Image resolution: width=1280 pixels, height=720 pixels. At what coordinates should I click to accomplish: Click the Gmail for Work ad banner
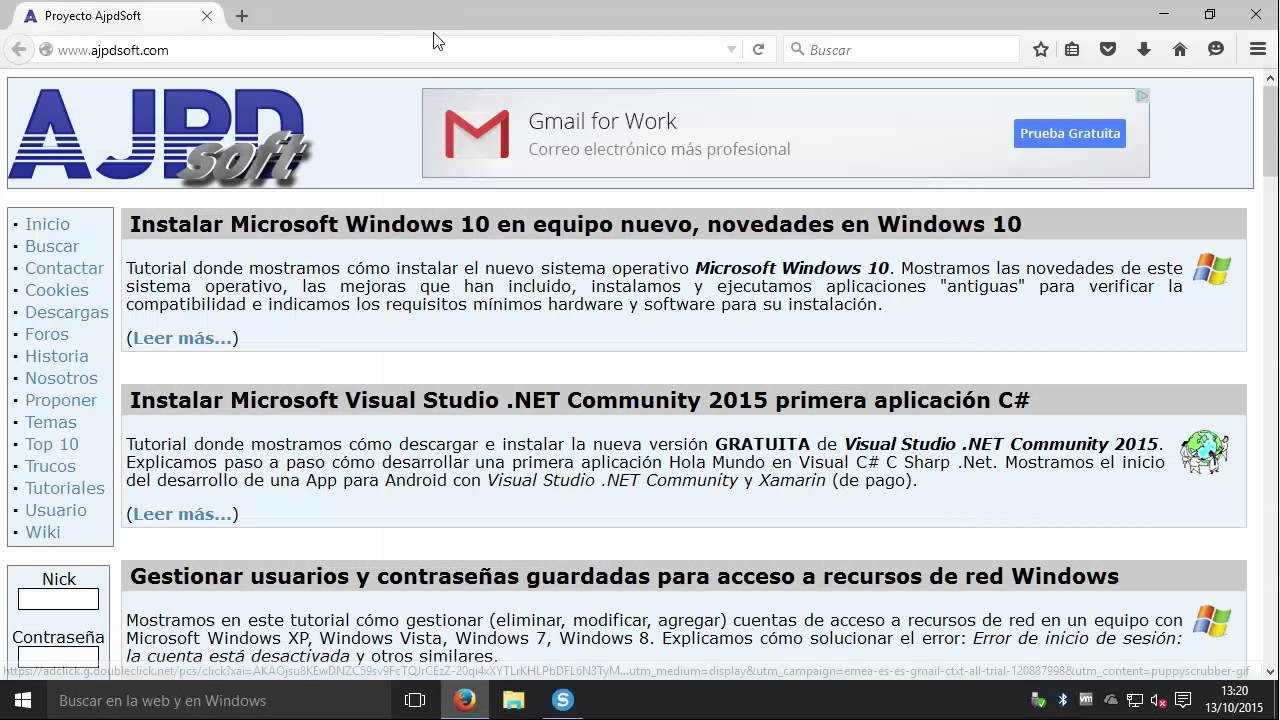[786, 133]
